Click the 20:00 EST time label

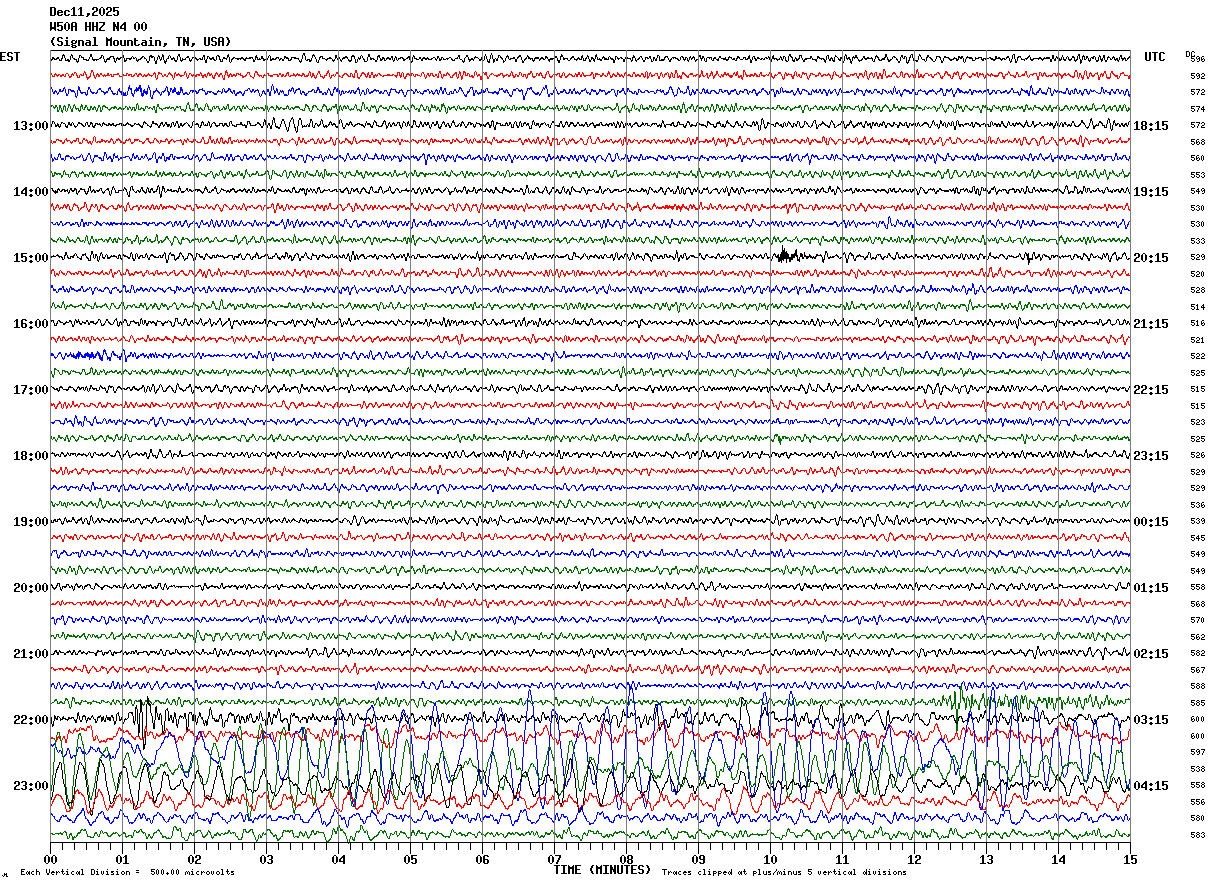pyautogui.click(x=30, y=588)
